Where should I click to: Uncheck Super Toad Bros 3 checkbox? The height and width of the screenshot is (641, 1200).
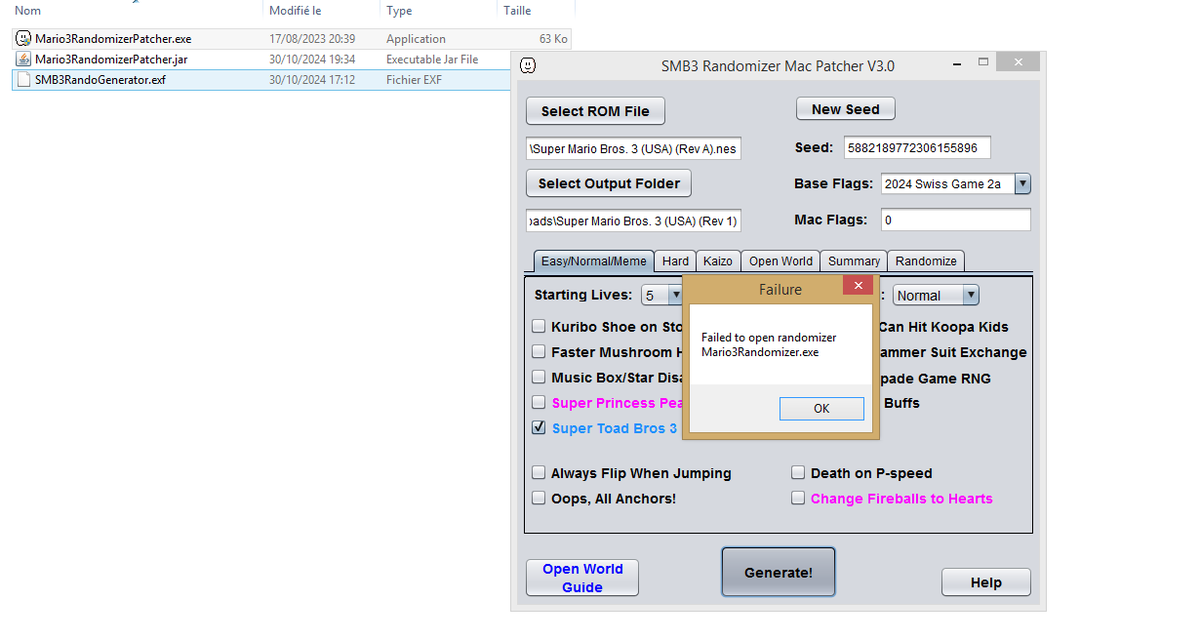pos(539,428)
